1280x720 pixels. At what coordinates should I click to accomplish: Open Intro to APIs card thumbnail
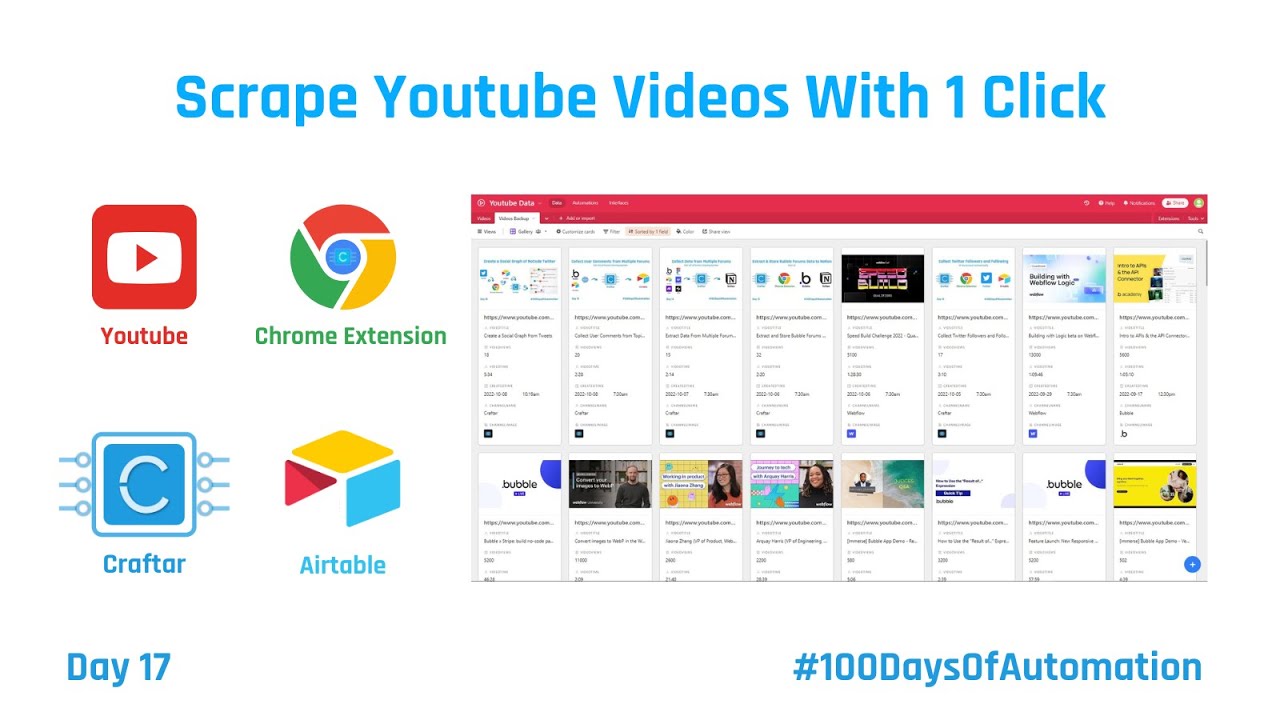point(1156,277)
